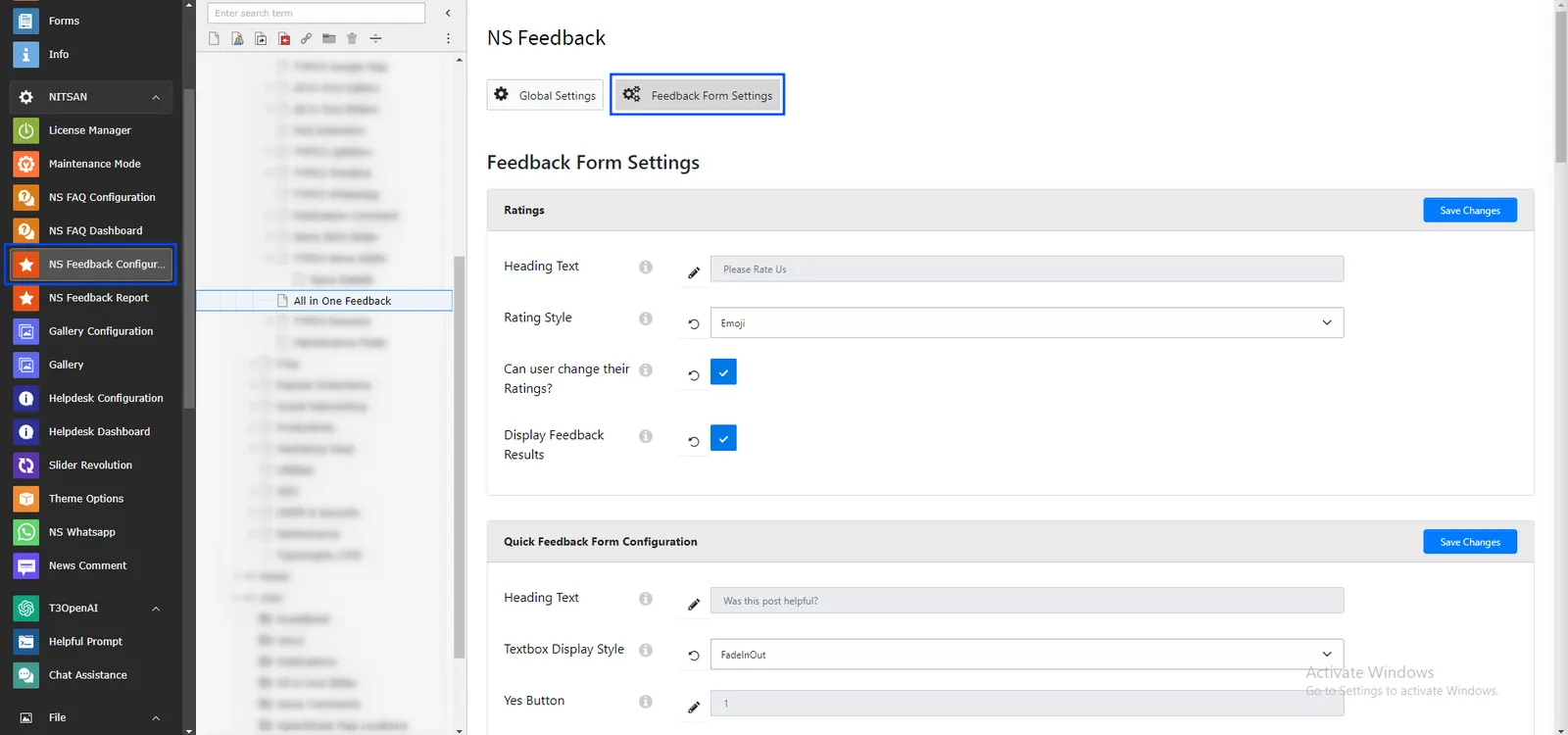
Task: Open the NS FAQ Dashboard icon
Action: [26, 231]
